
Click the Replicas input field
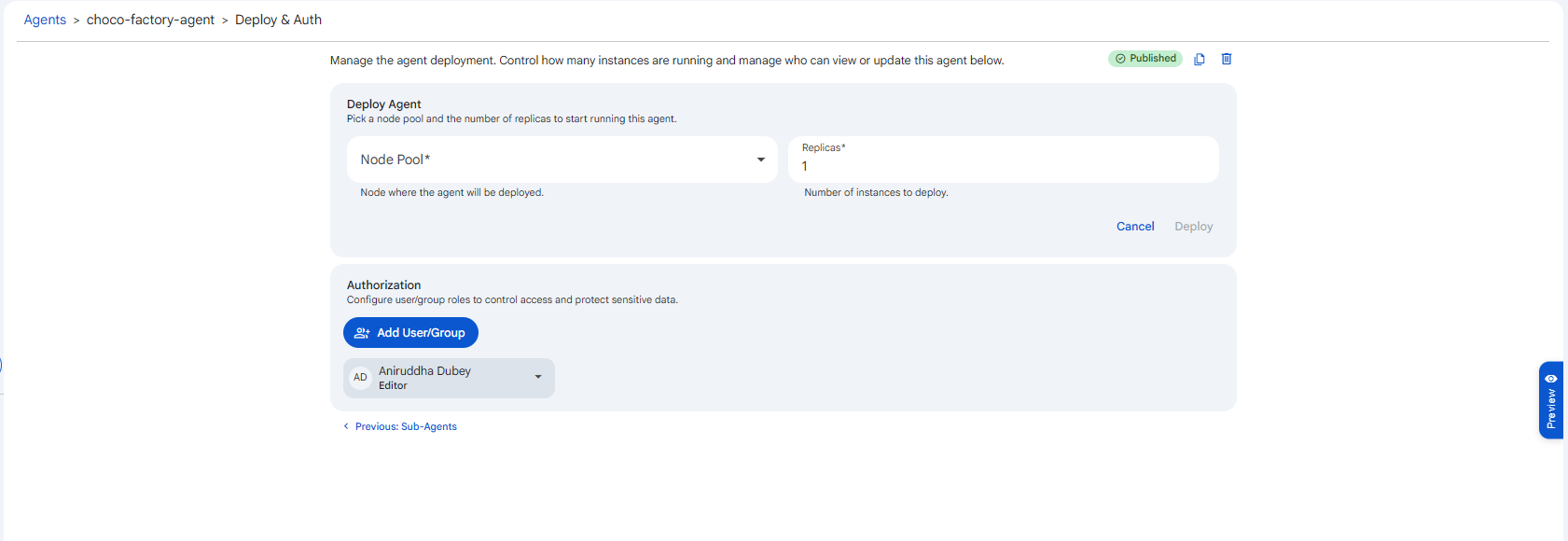(x=1004, y=160)
